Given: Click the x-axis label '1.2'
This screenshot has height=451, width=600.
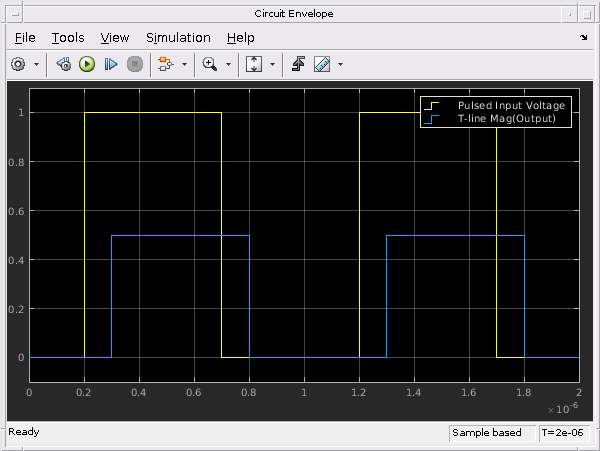Looking at the screenshot, I should click(x=359, y=392).
